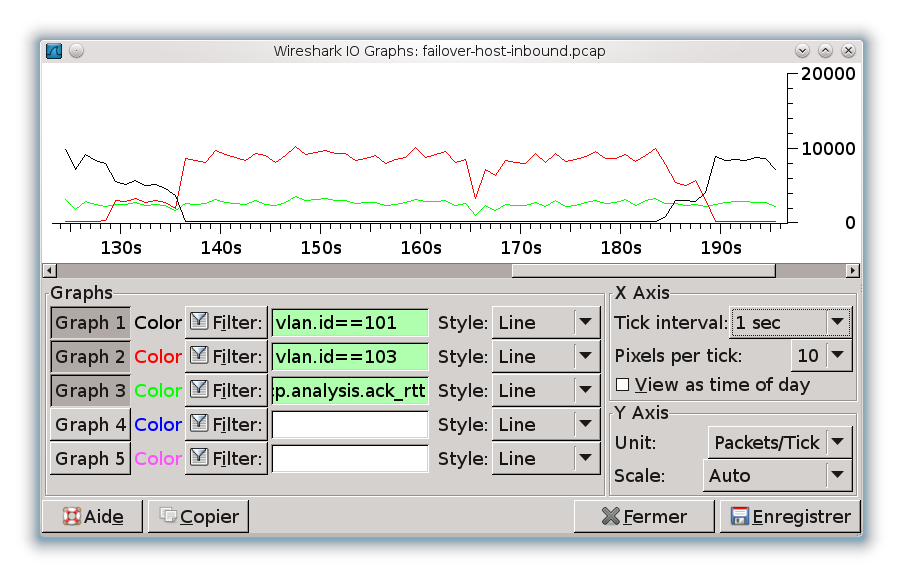The width and height of the screenshot is (903, 577).
Task: Open the Y Axis Unit dropdown
Action: 780,442
